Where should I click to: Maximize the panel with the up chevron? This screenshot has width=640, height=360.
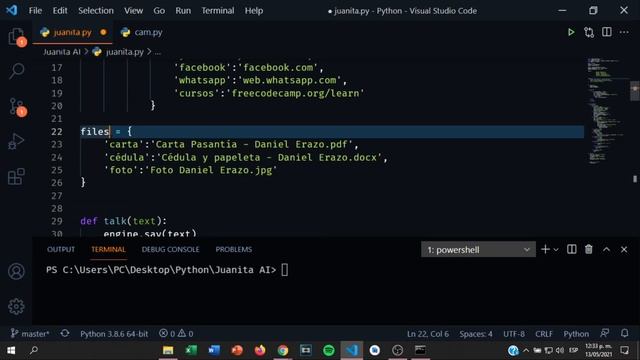point(607,249)
